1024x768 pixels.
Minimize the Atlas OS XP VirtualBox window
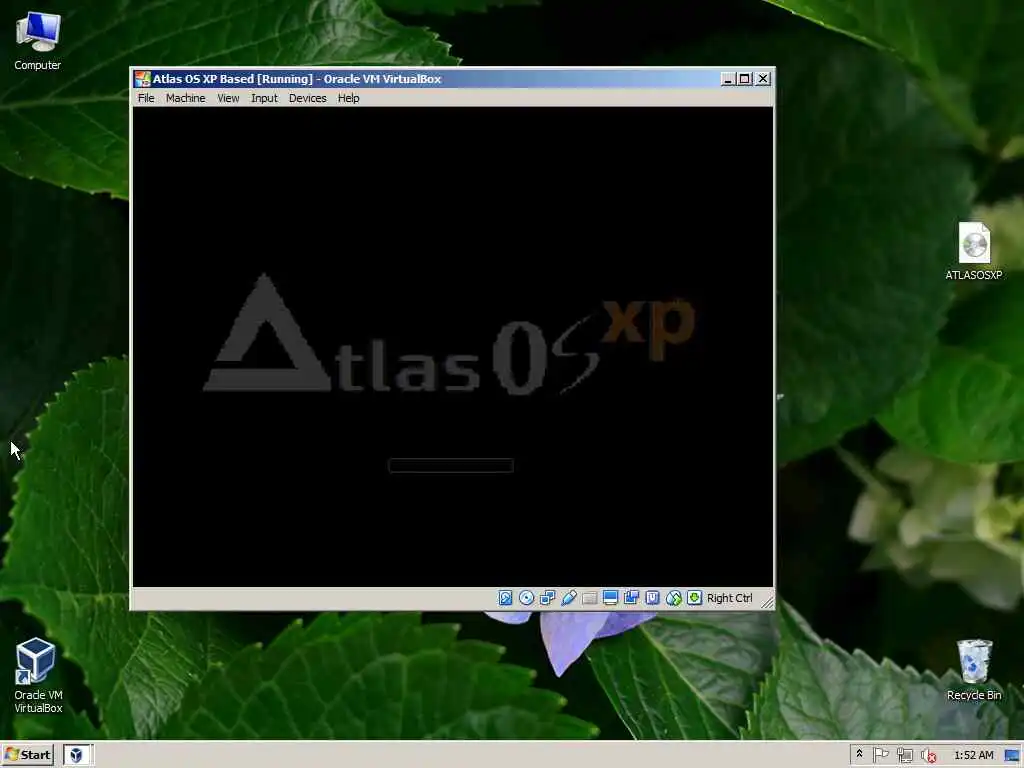[x=728, y=79]
